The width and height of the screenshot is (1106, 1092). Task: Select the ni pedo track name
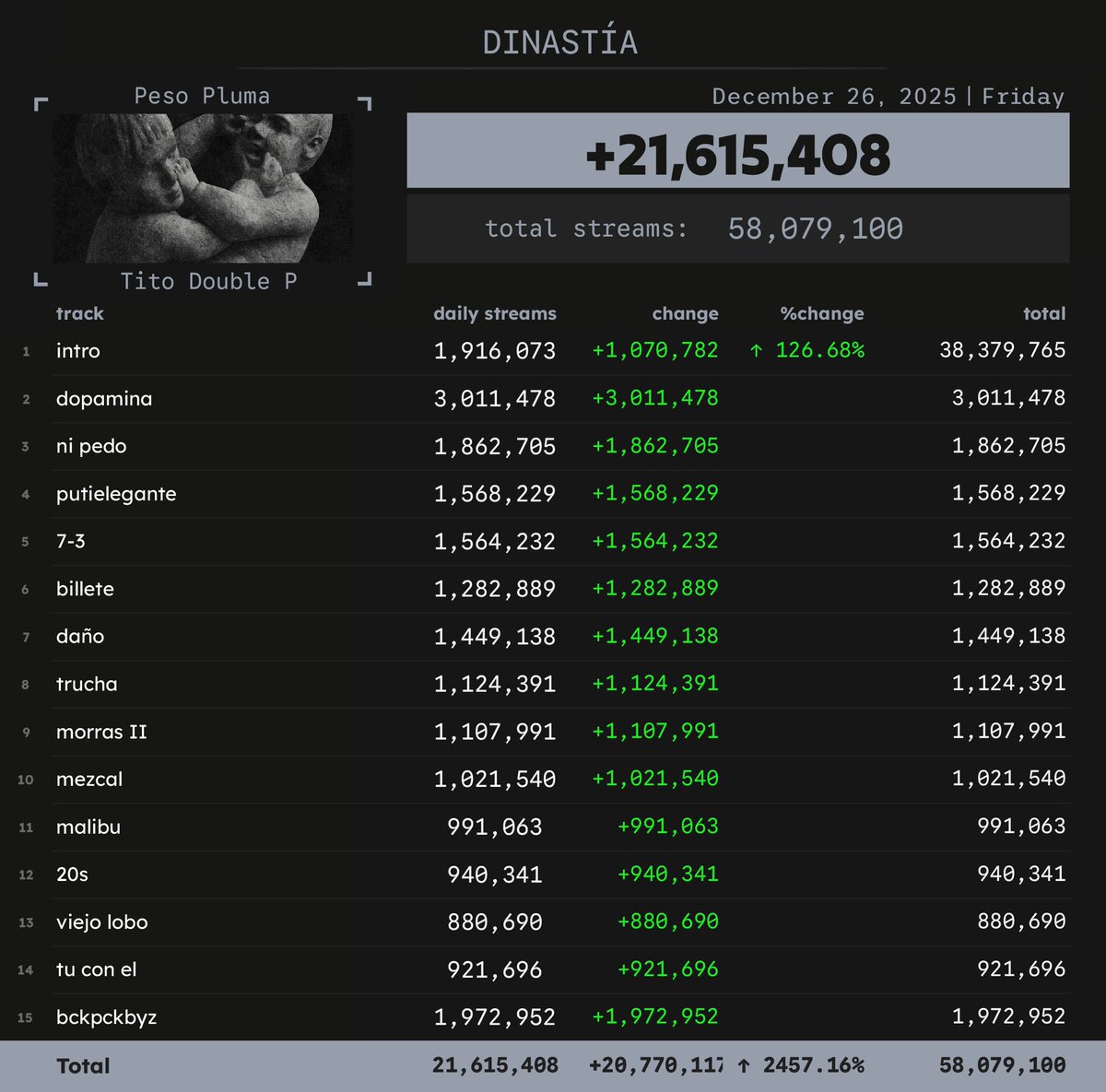(91, 446)
